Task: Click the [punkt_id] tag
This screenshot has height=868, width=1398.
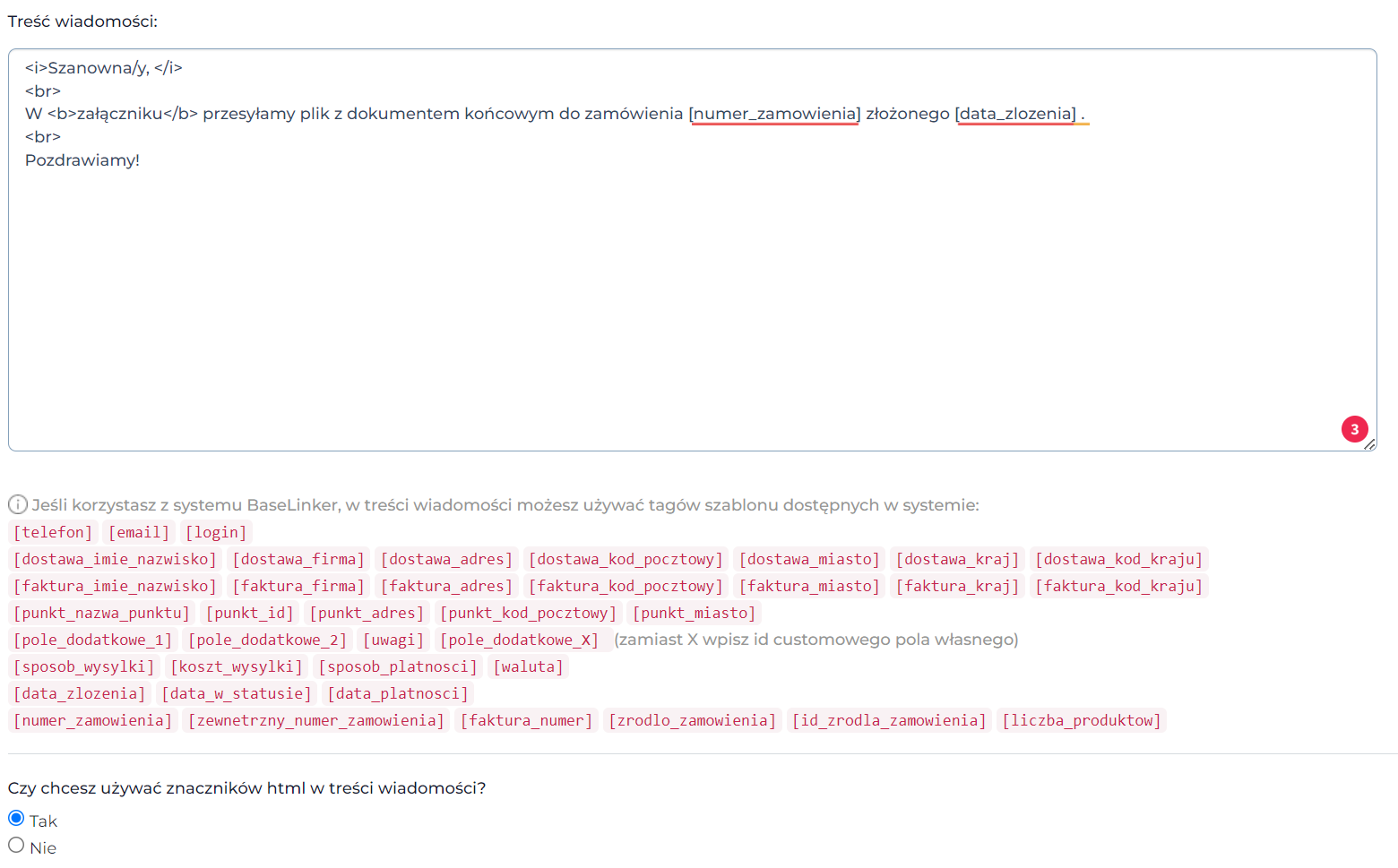Action: (249, 613)
